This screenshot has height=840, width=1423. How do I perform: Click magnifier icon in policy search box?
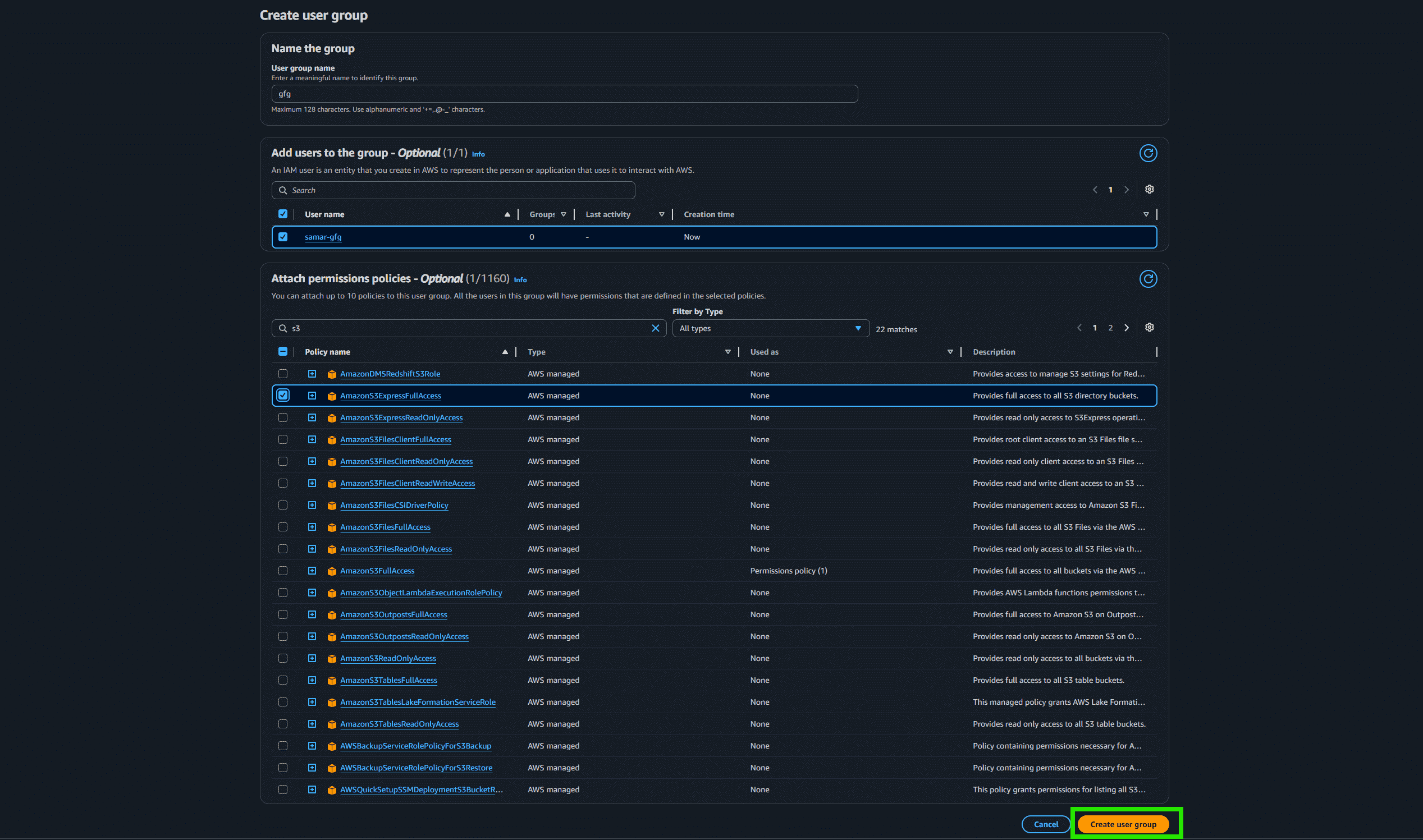coord(282,328)
